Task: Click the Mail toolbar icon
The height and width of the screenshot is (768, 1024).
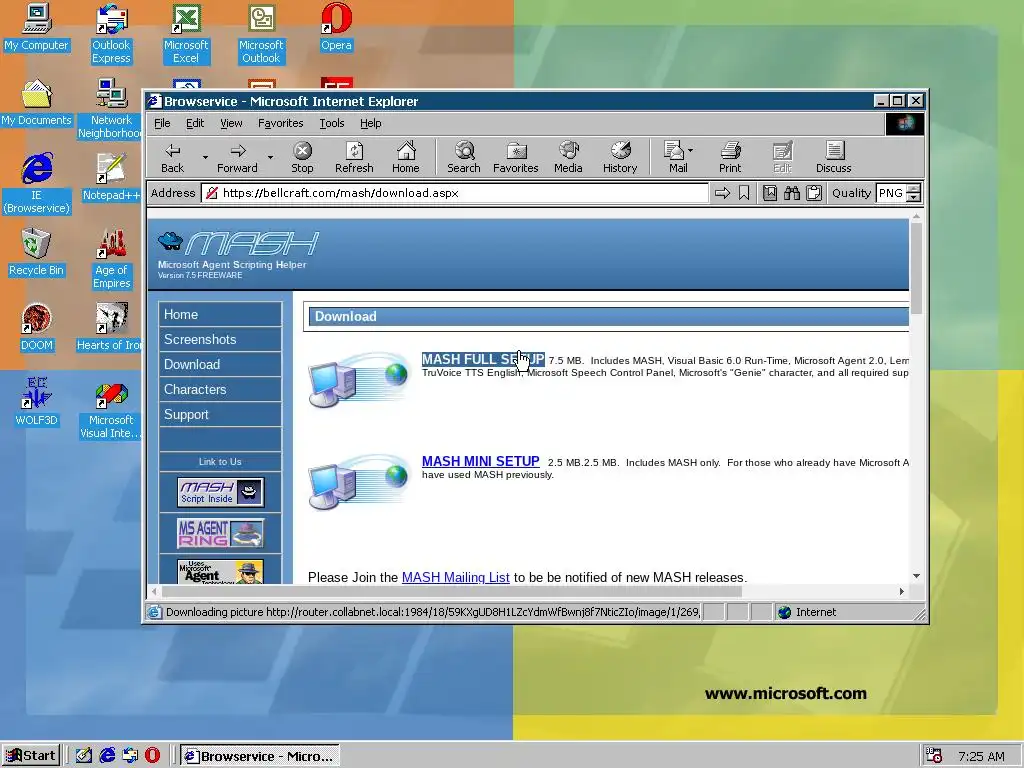Action: pos(675,157)
